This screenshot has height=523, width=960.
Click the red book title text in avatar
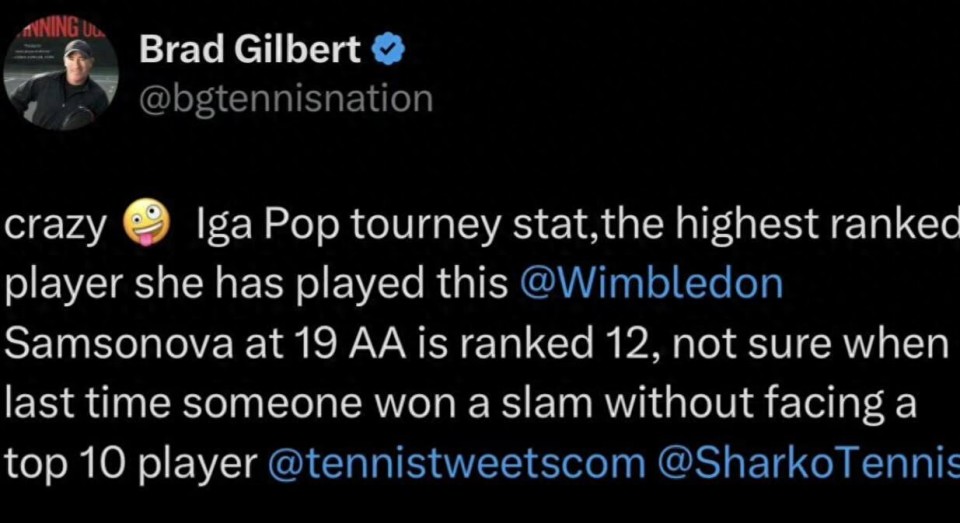(60, 28)
